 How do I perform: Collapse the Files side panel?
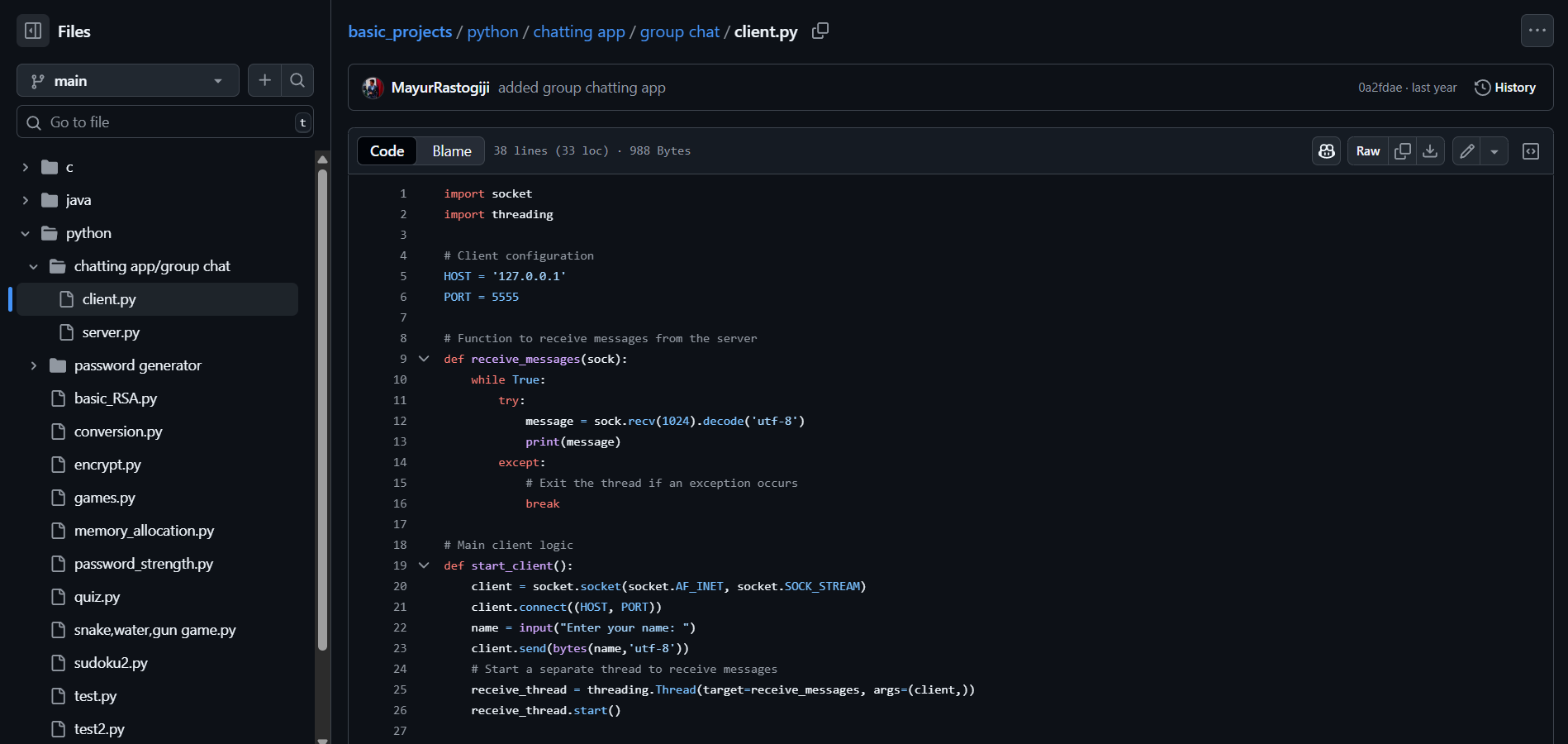(33, 31)
